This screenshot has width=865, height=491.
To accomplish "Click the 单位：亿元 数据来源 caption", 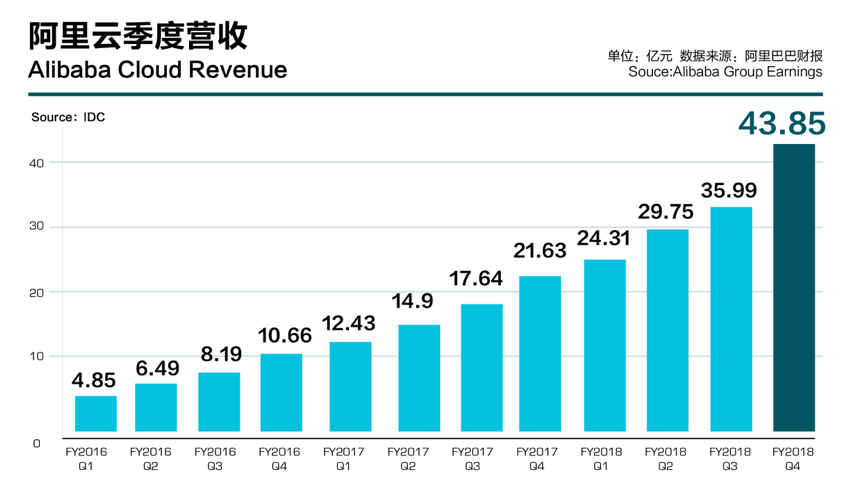I will tap(715, 56).
